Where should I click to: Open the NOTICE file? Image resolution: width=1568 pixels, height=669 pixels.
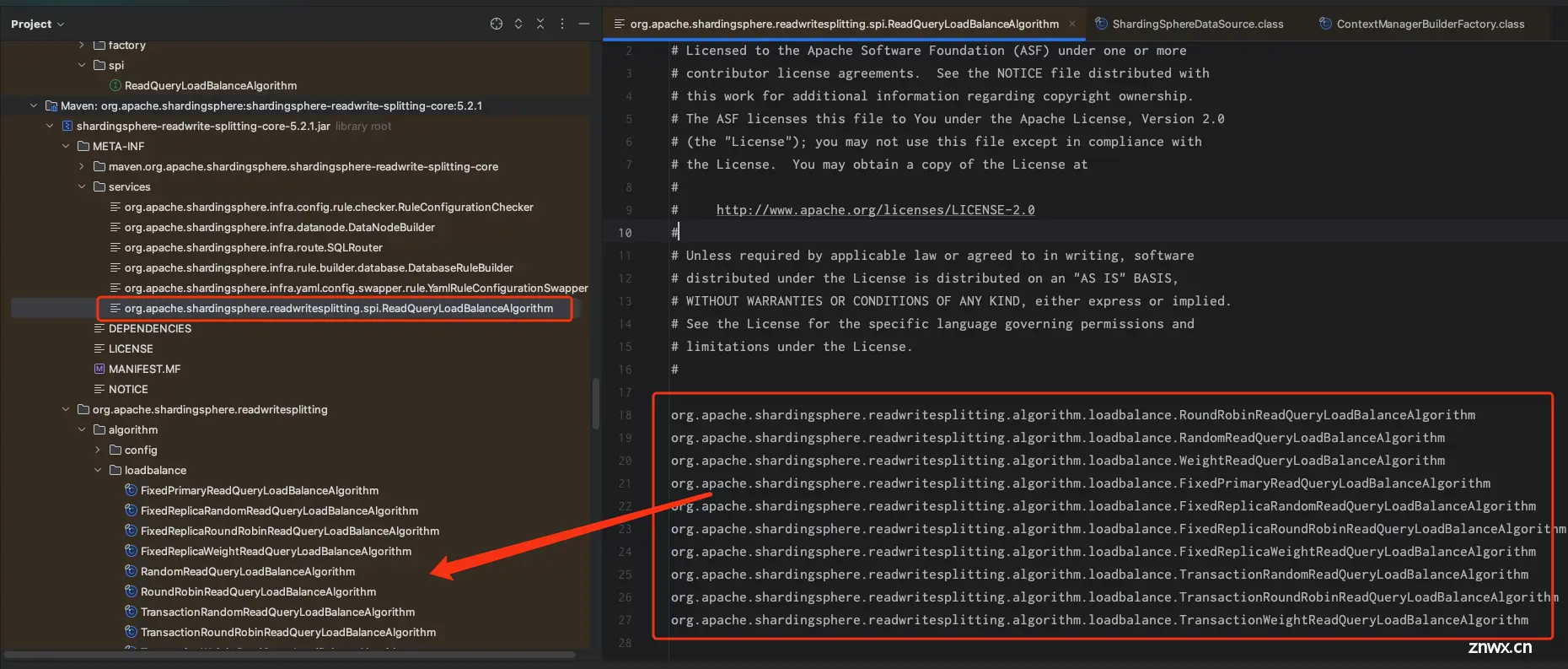click(x=128, y=389)
